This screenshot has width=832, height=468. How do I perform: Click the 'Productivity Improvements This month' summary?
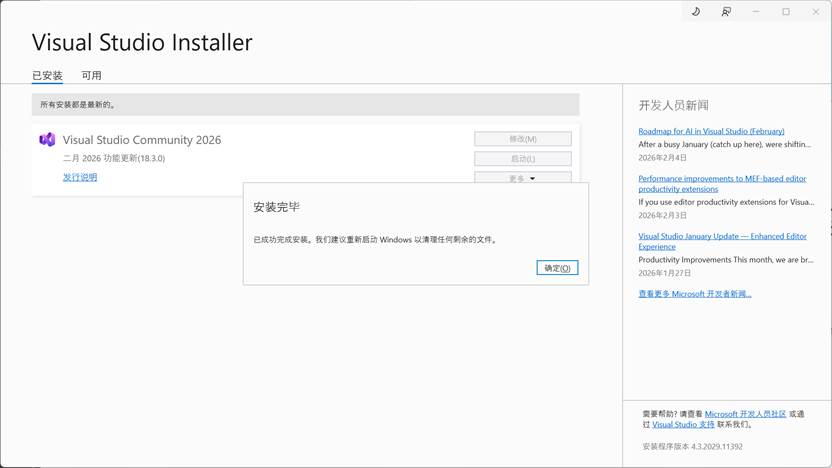click(x=725, y=259)
